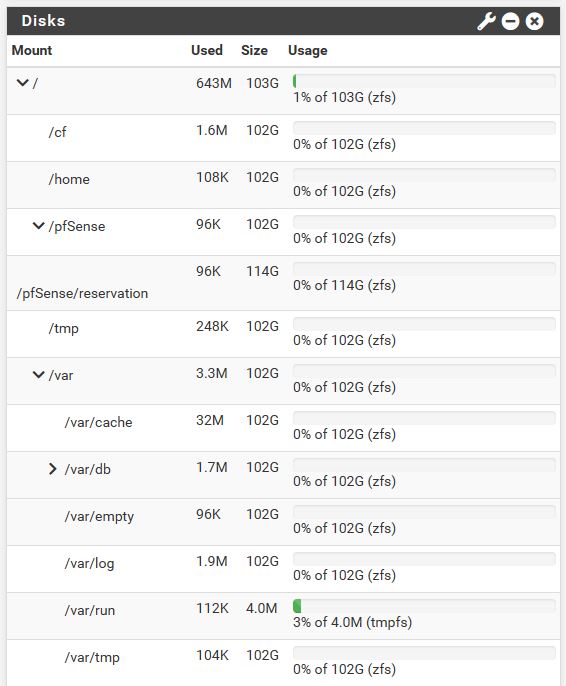Click the Usage column header
The height and width of the screenshot is (686, 566).
(307, 50)
